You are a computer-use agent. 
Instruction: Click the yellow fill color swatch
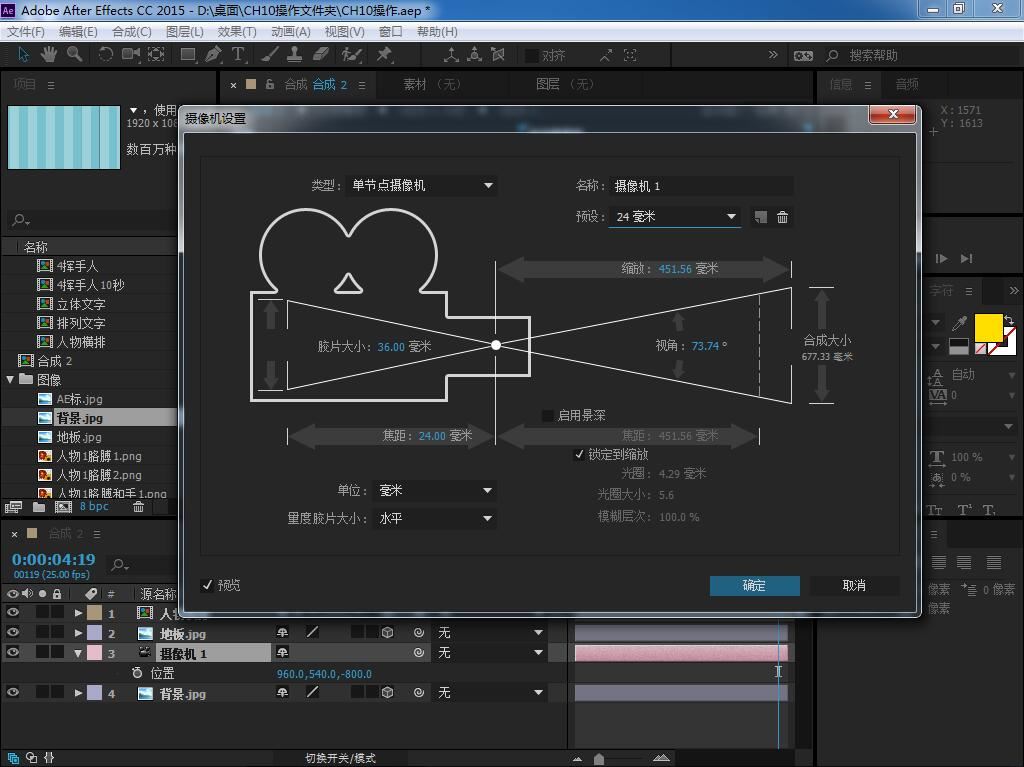[x=988, y=327]
